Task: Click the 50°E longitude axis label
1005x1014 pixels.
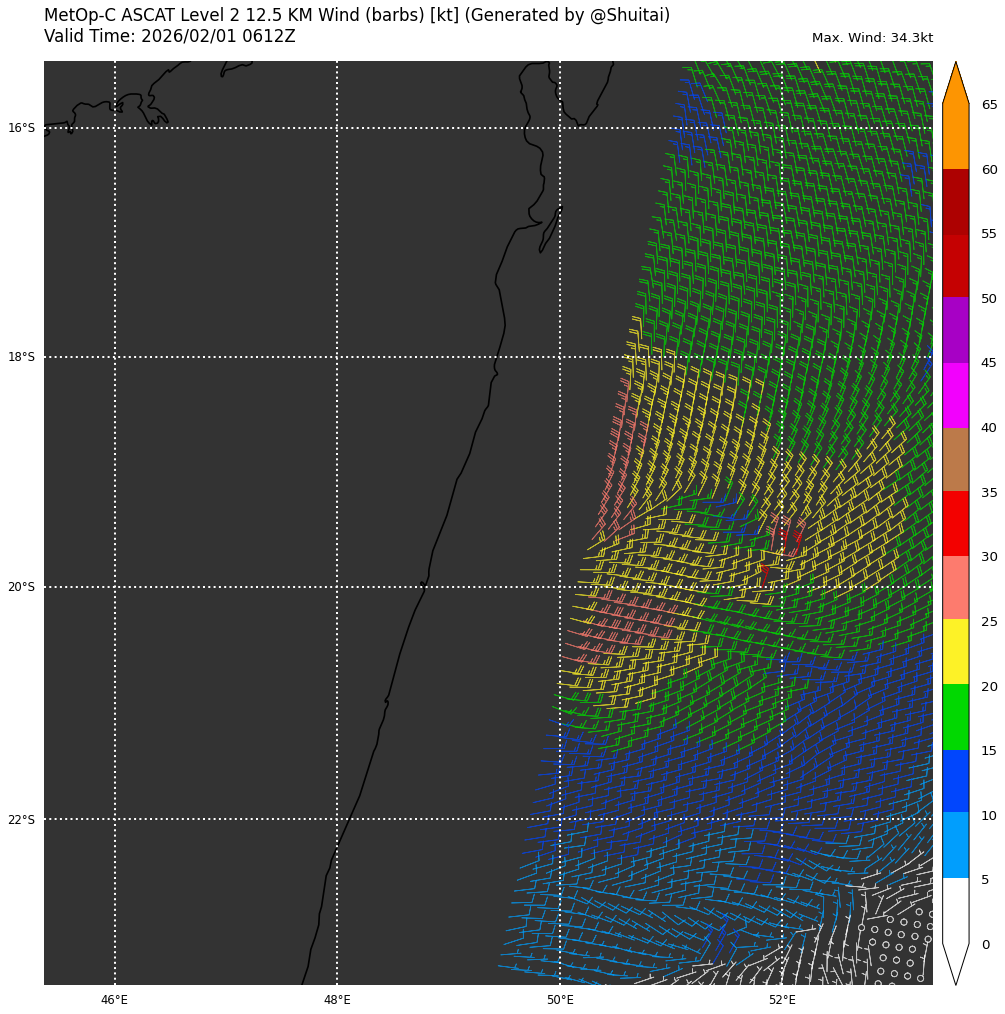Action: (x=560, y=1000)
